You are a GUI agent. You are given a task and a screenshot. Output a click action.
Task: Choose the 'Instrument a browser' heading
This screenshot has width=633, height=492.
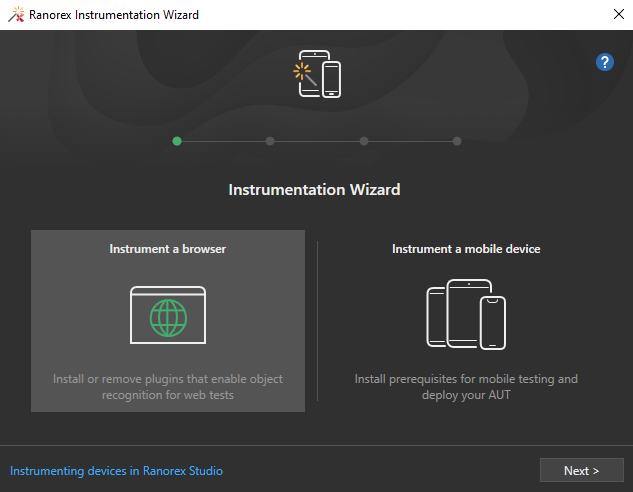168,249
